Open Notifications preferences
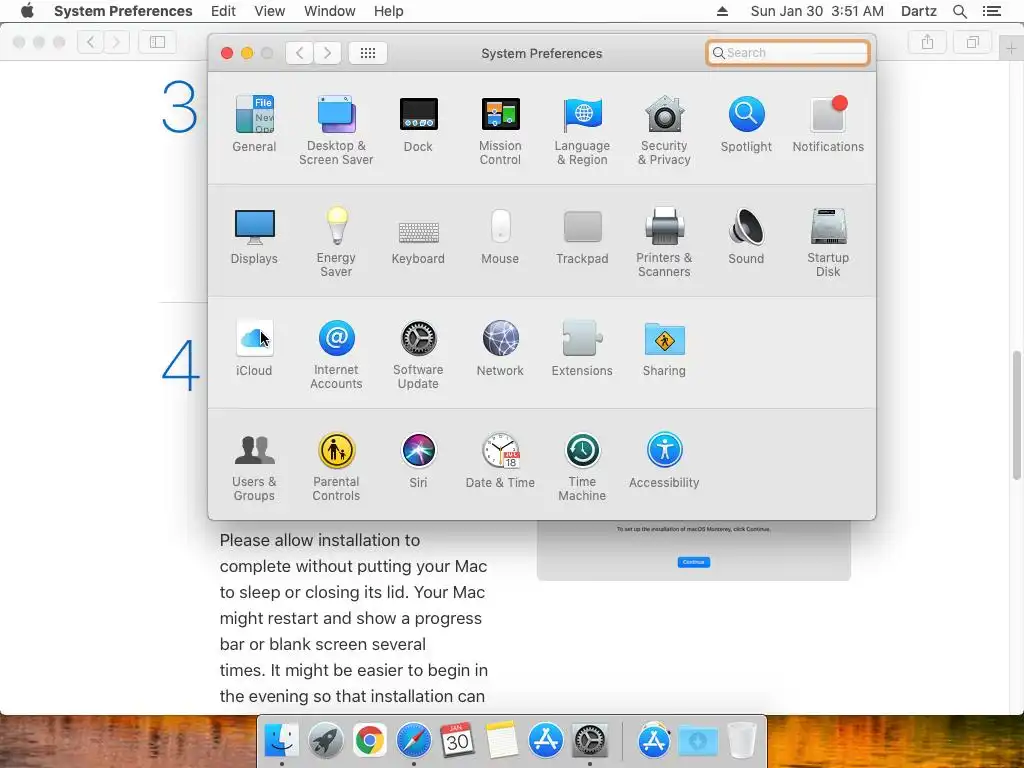1024x768 pixels. pos(828,124)
